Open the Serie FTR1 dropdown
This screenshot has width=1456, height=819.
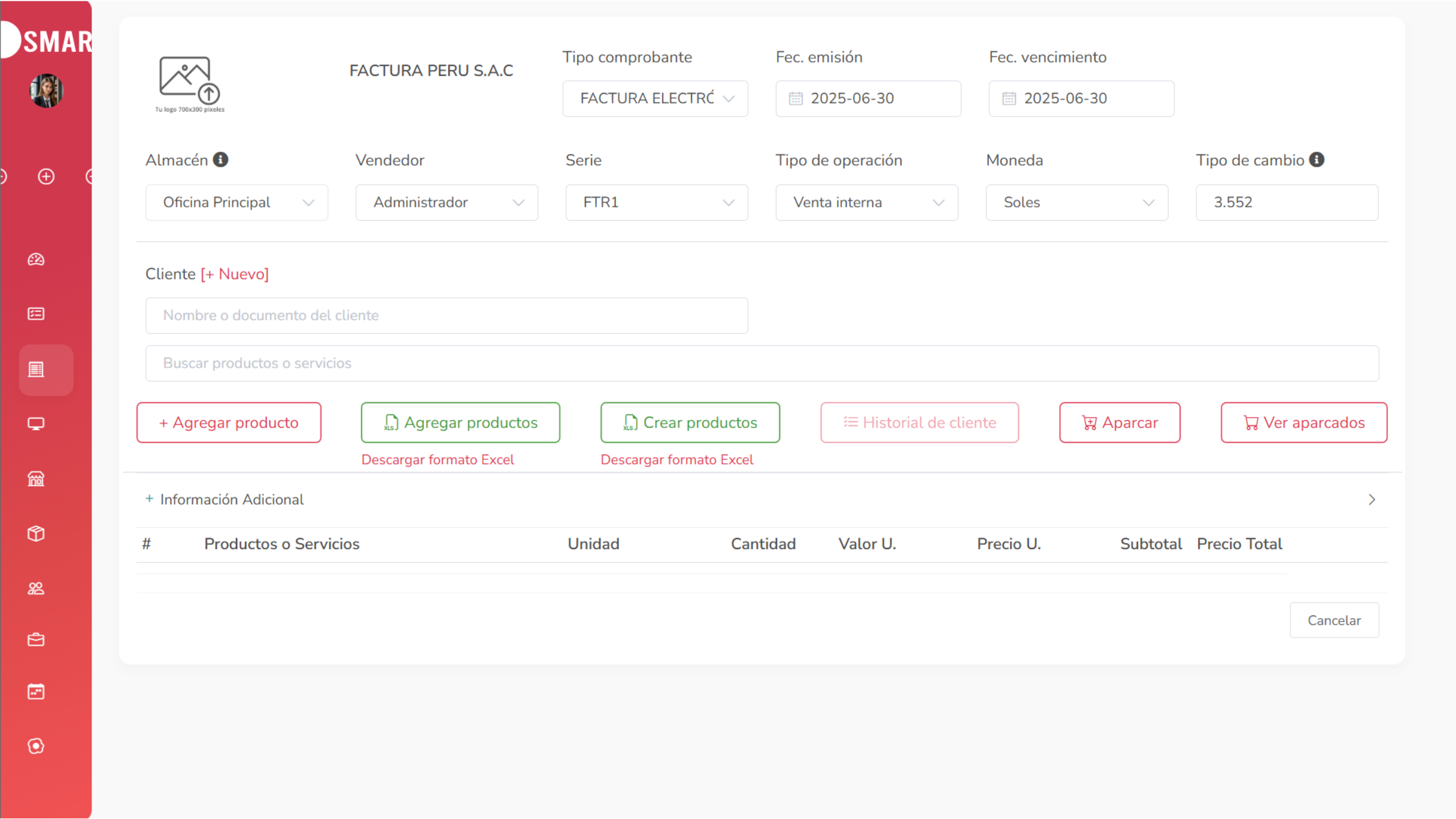click(656, 203)
